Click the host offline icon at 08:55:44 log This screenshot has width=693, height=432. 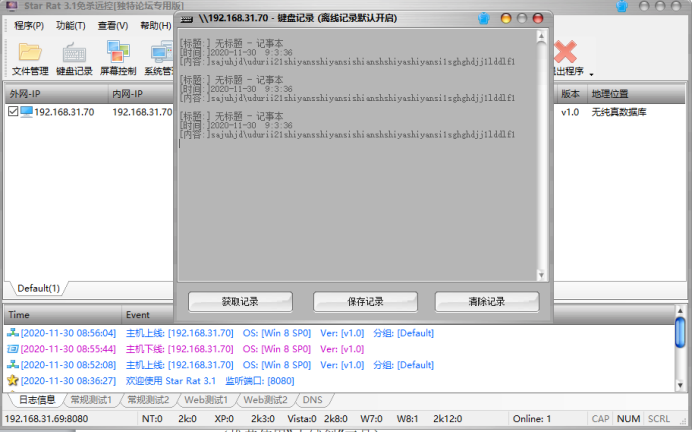click(x=13, y=349)
